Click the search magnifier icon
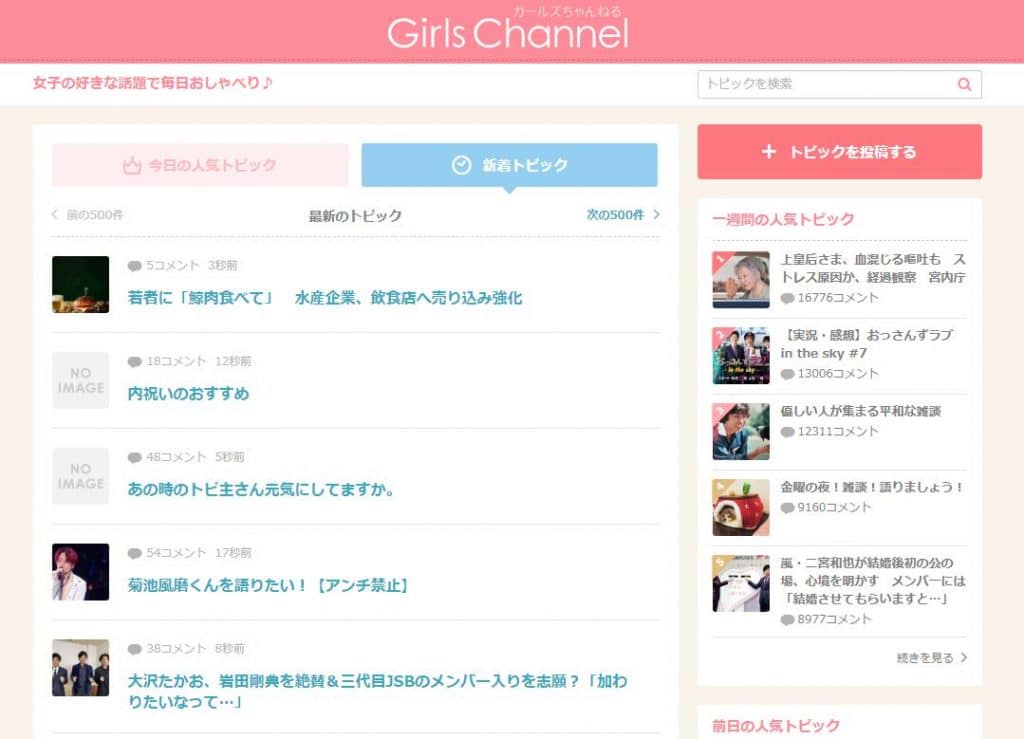This screenshot has width=1024, height=739. (964, 85)
